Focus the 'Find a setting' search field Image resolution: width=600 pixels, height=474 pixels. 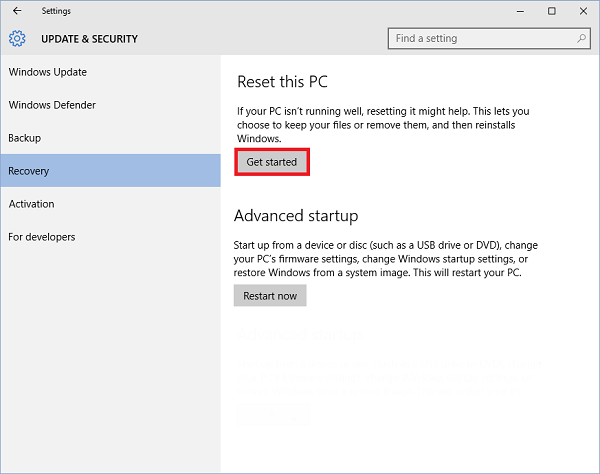(x=480, y=39)
